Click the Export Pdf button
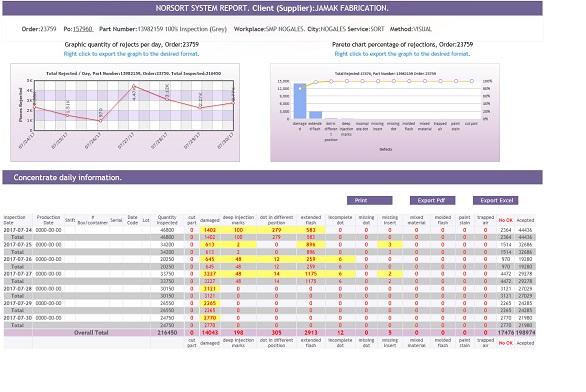 [x=432, y=201]
